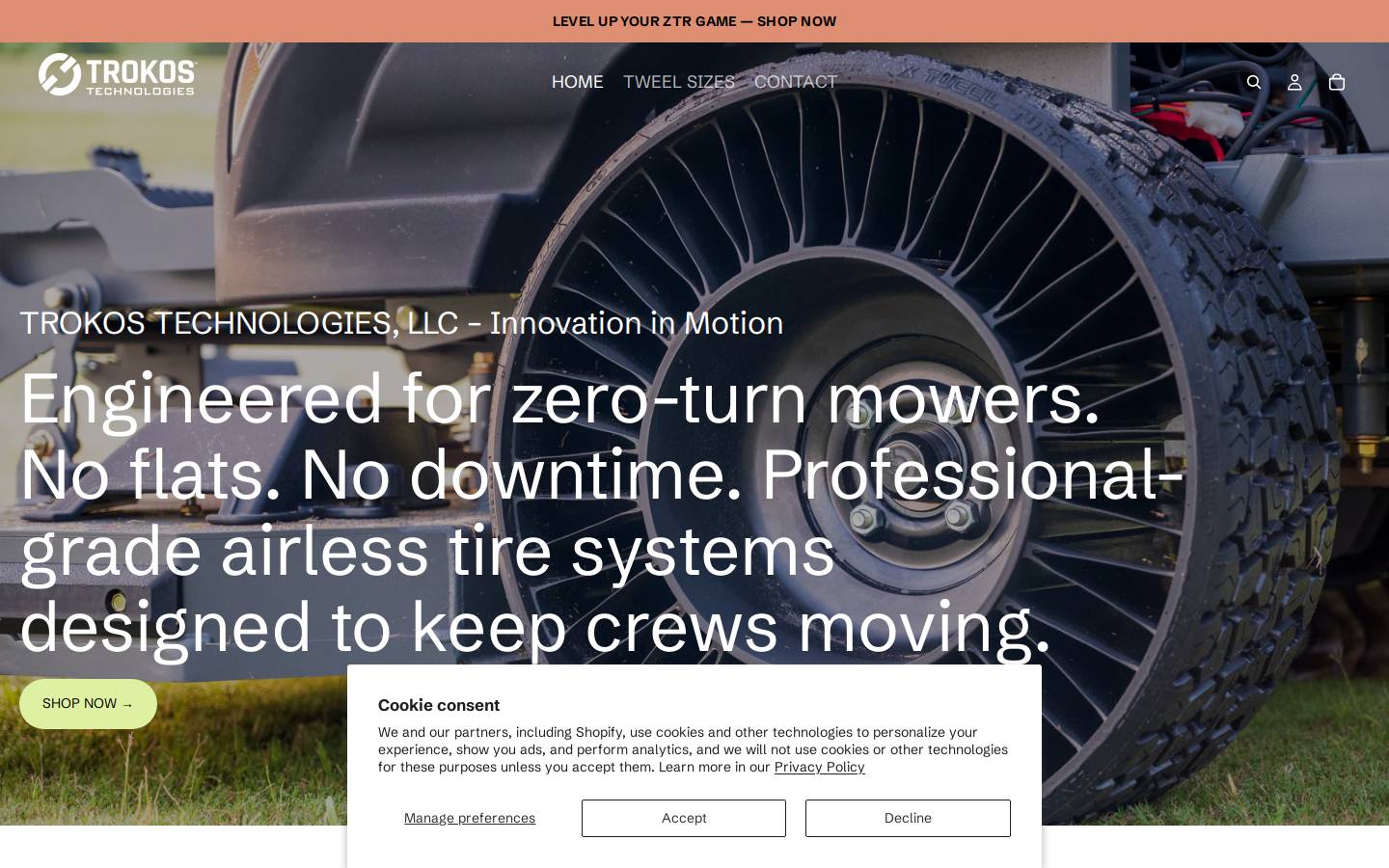Open the Privacy Policy link

tap(820, 767)
